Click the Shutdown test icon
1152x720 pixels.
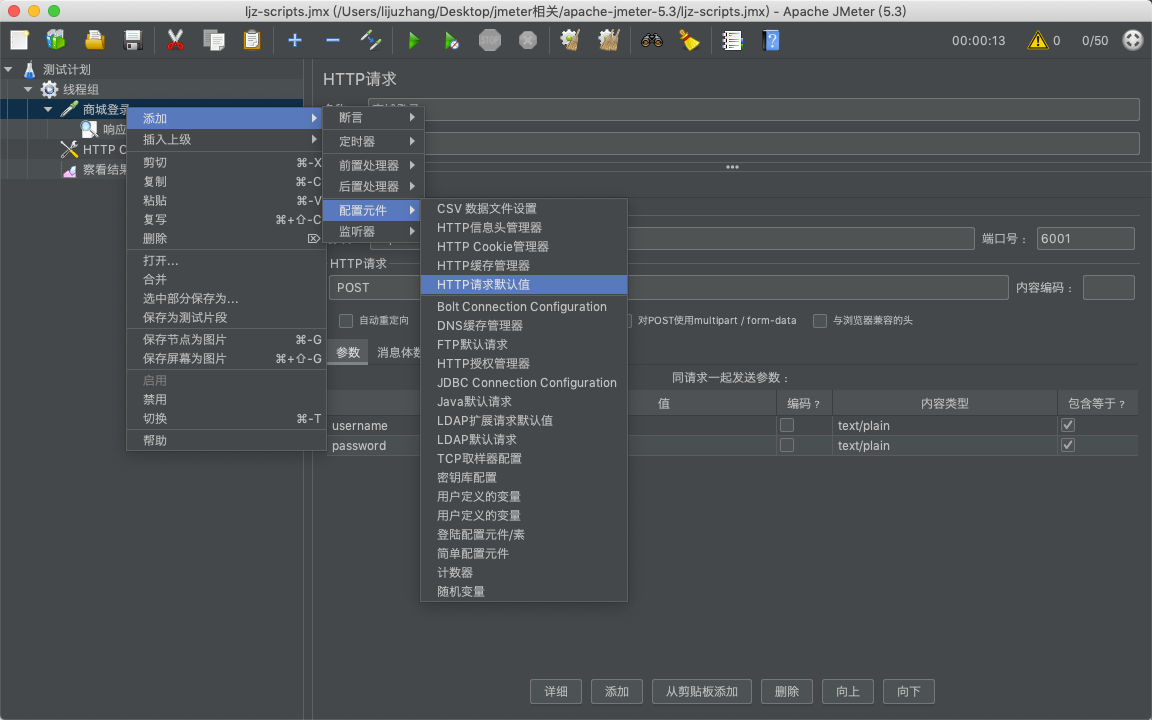pyautogui.click(x=528, y=40)
